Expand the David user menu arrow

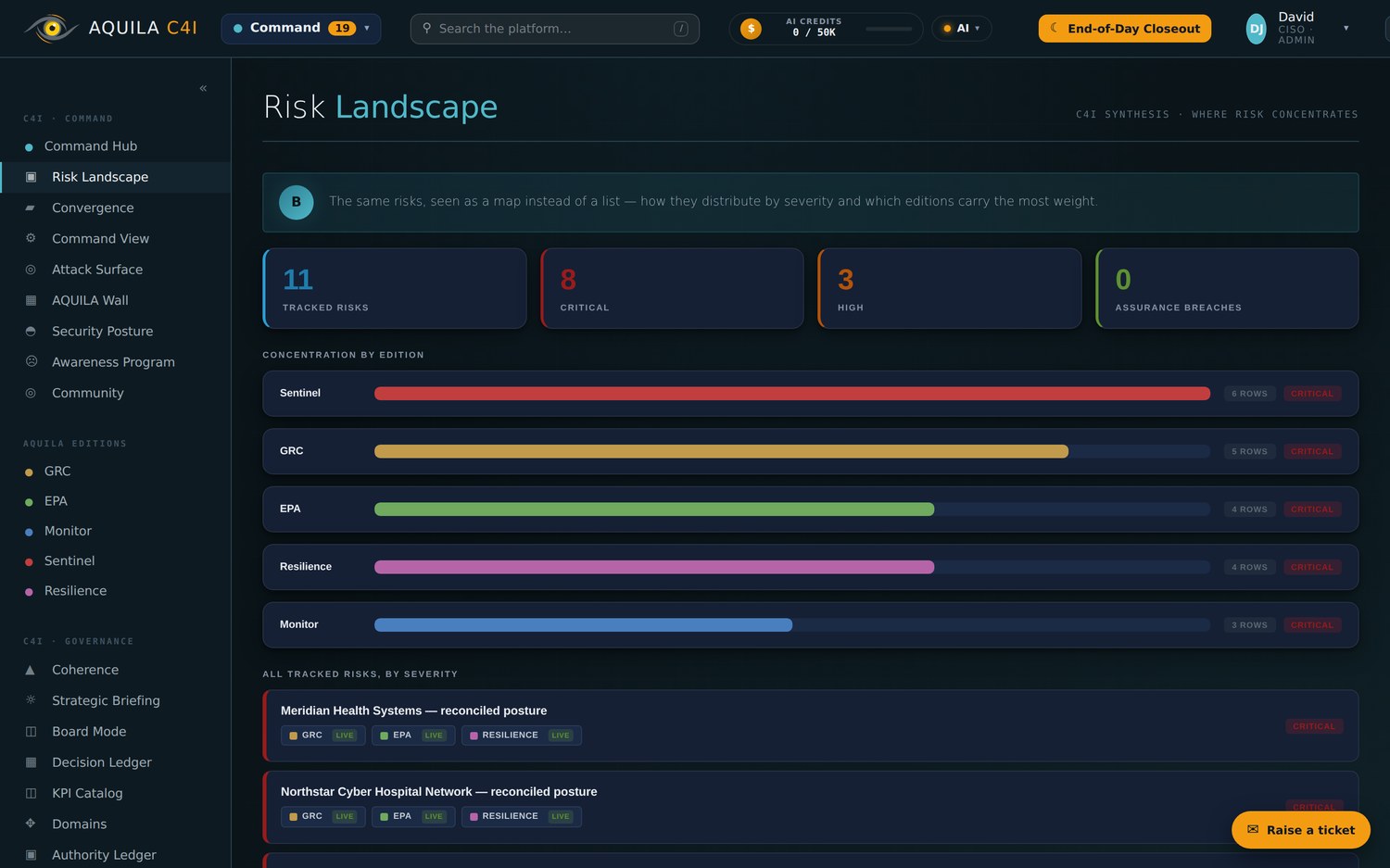1346,29
